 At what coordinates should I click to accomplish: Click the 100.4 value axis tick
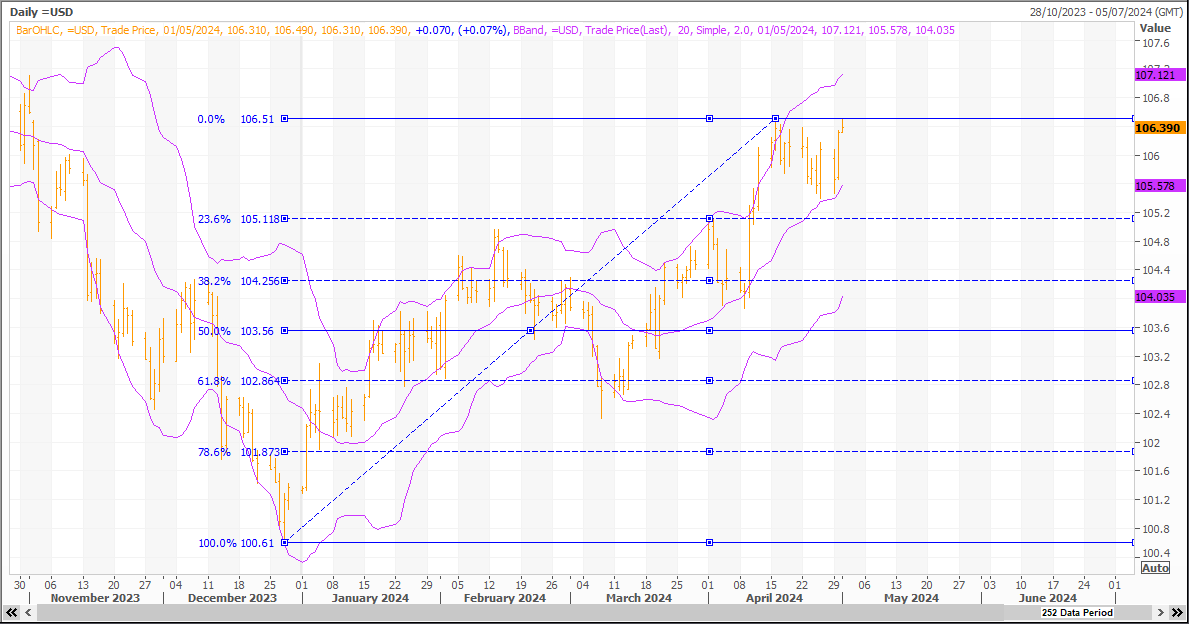pyautogui.click(x=1156, y=553)
